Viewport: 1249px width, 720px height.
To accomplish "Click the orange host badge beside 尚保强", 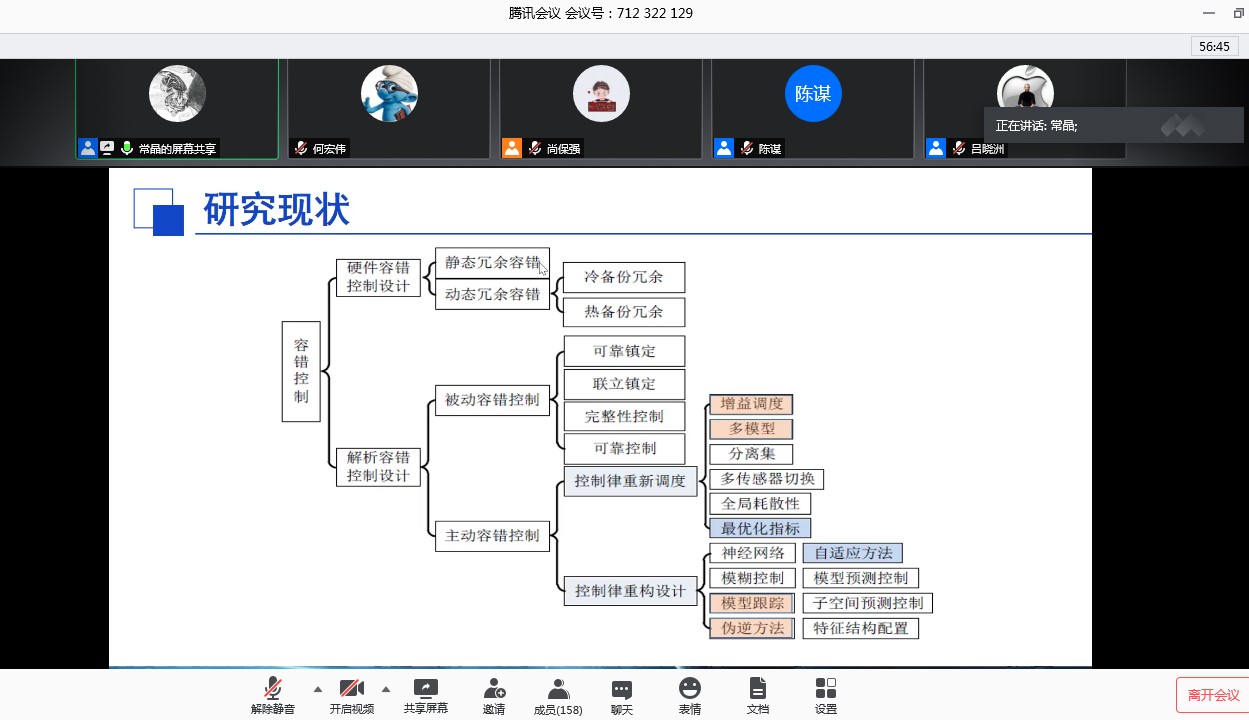I will (x=512, y=148).
